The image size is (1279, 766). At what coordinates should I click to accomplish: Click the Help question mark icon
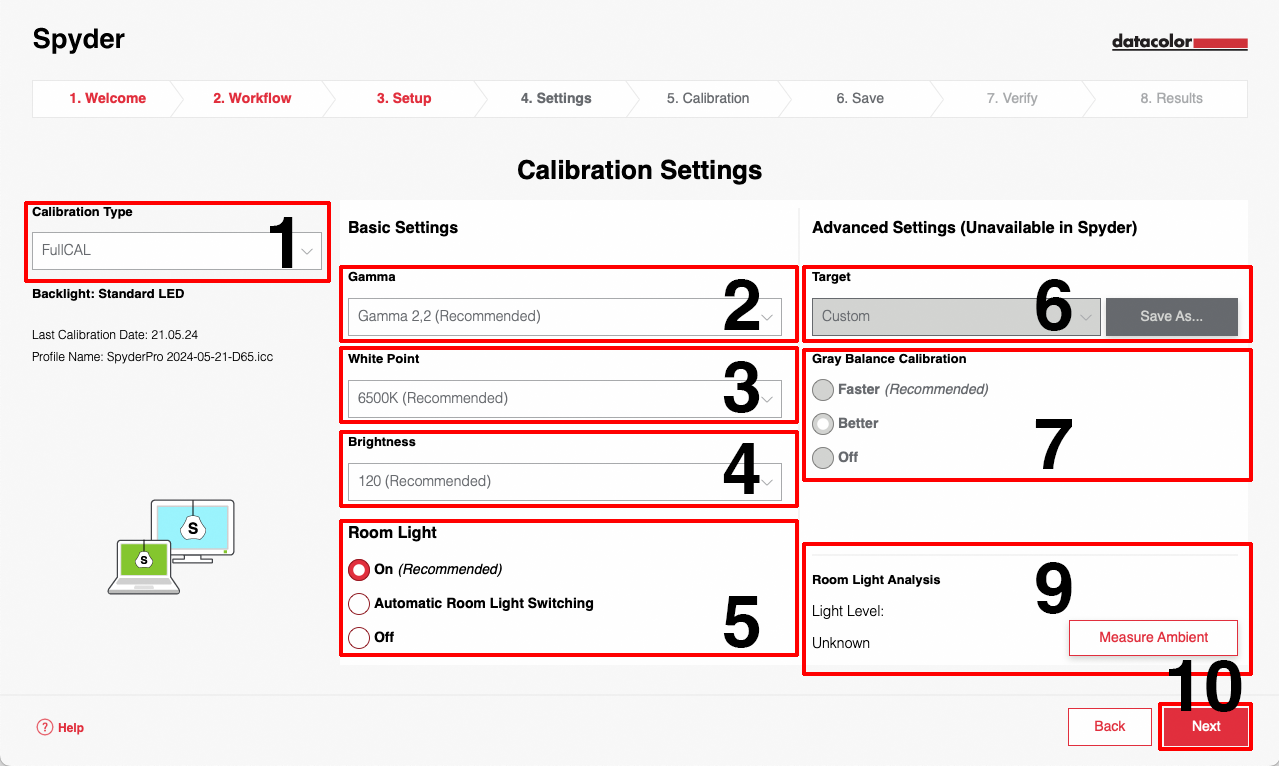[x=44, y=727]
